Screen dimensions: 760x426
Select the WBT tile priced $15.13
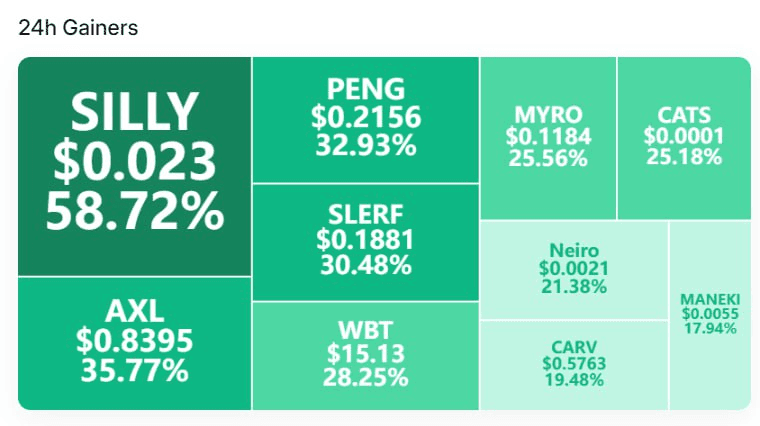pyautogui.click(x=366, y=356)
